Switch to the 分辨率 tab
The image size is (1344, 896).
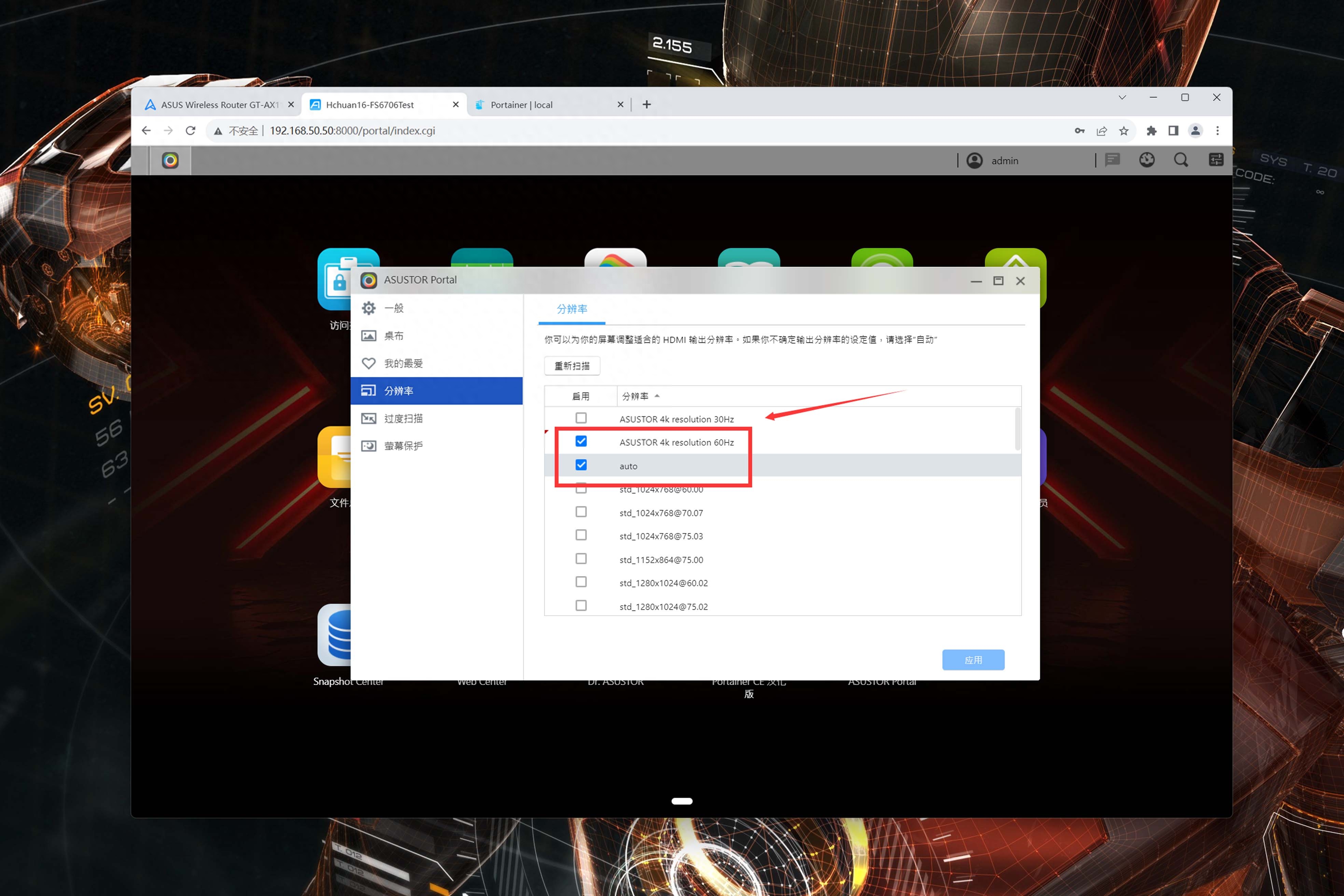tap(572, 309)
